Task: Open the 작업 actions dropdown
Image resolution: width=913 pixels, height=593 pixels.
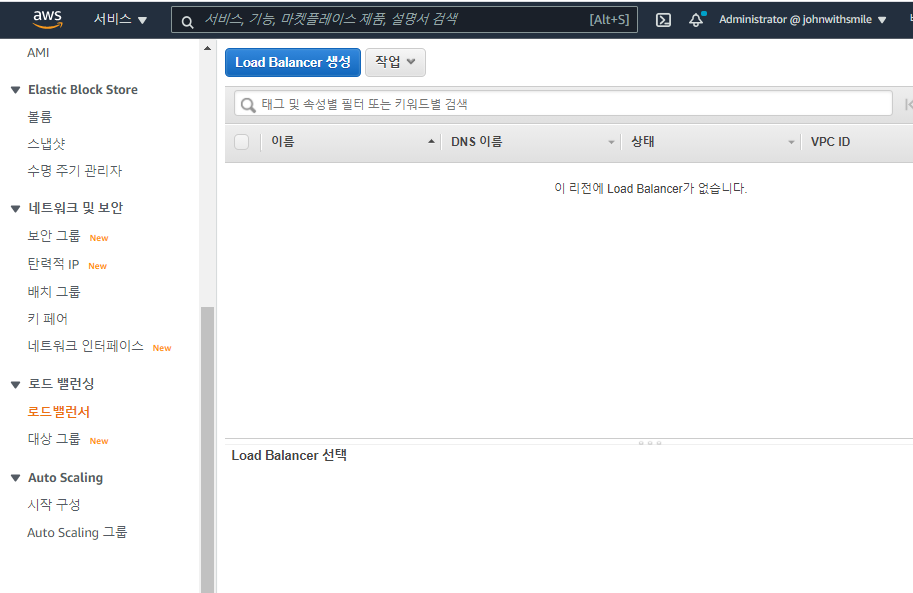Action: coord(395,62)
